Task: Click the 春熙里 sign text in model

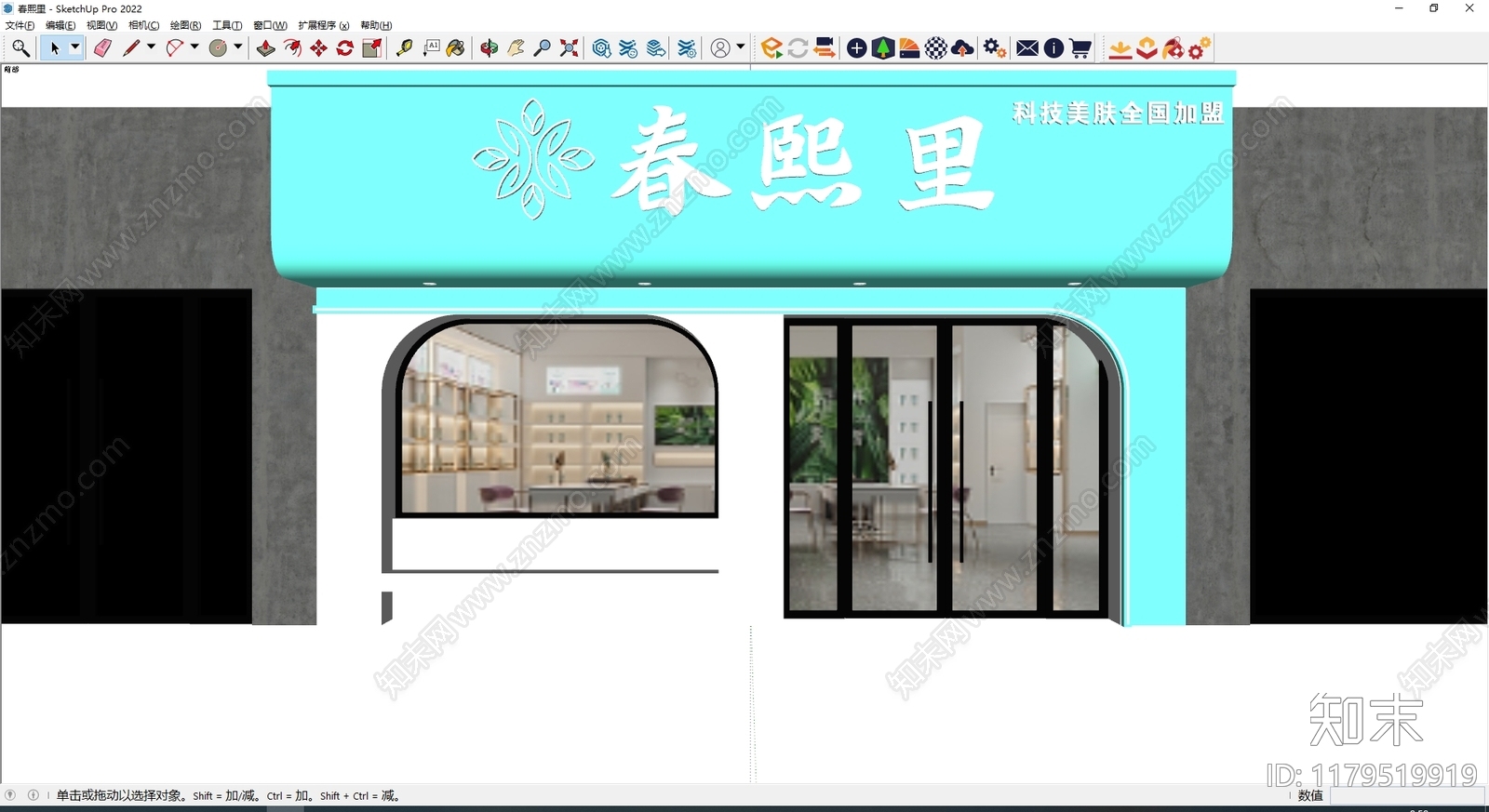Action: (x=805, y=161)
